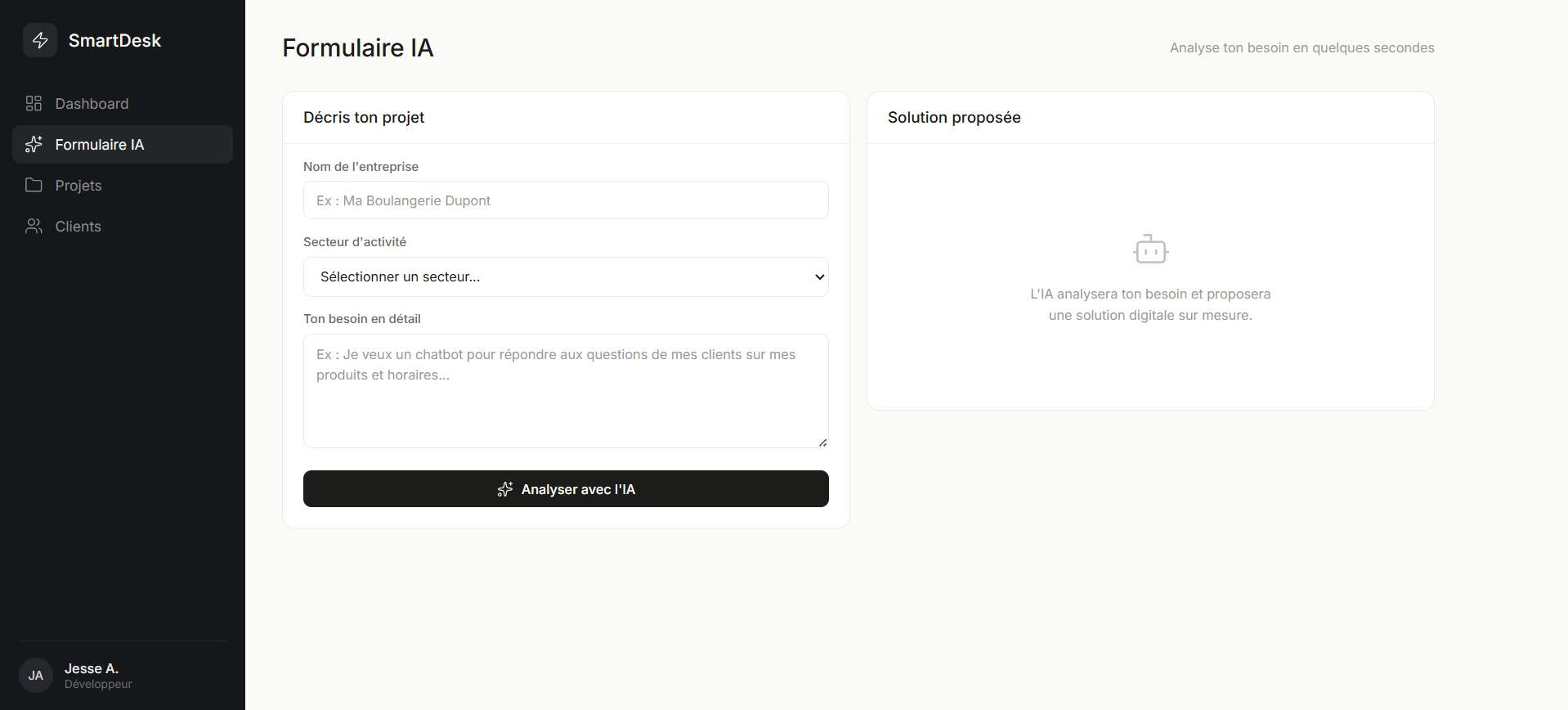The width and height of the screenshot is (1568, 710).
Task: Click the Projets folder icon
Action: tap(34, 185)
